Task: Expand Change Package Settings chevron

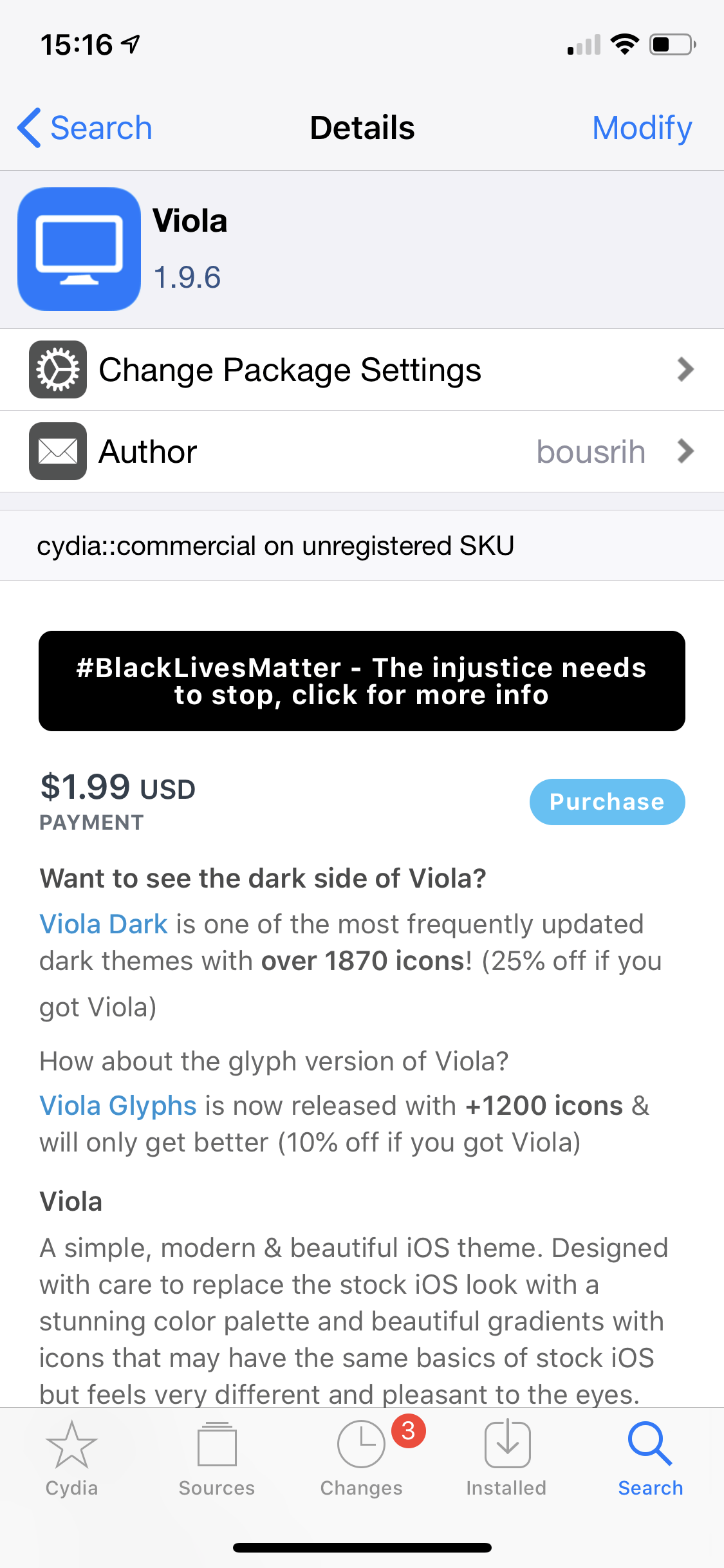Action: tap(685, 369)
